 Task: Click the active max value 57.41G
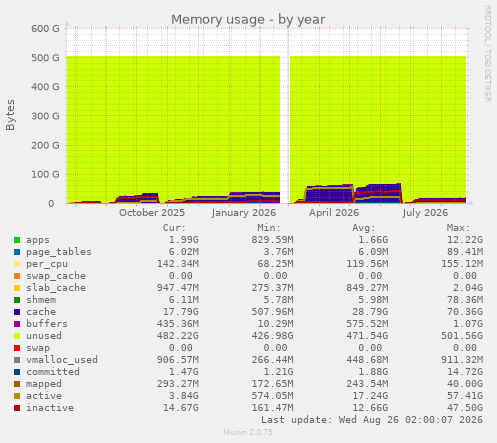click(x=465, y=396)
